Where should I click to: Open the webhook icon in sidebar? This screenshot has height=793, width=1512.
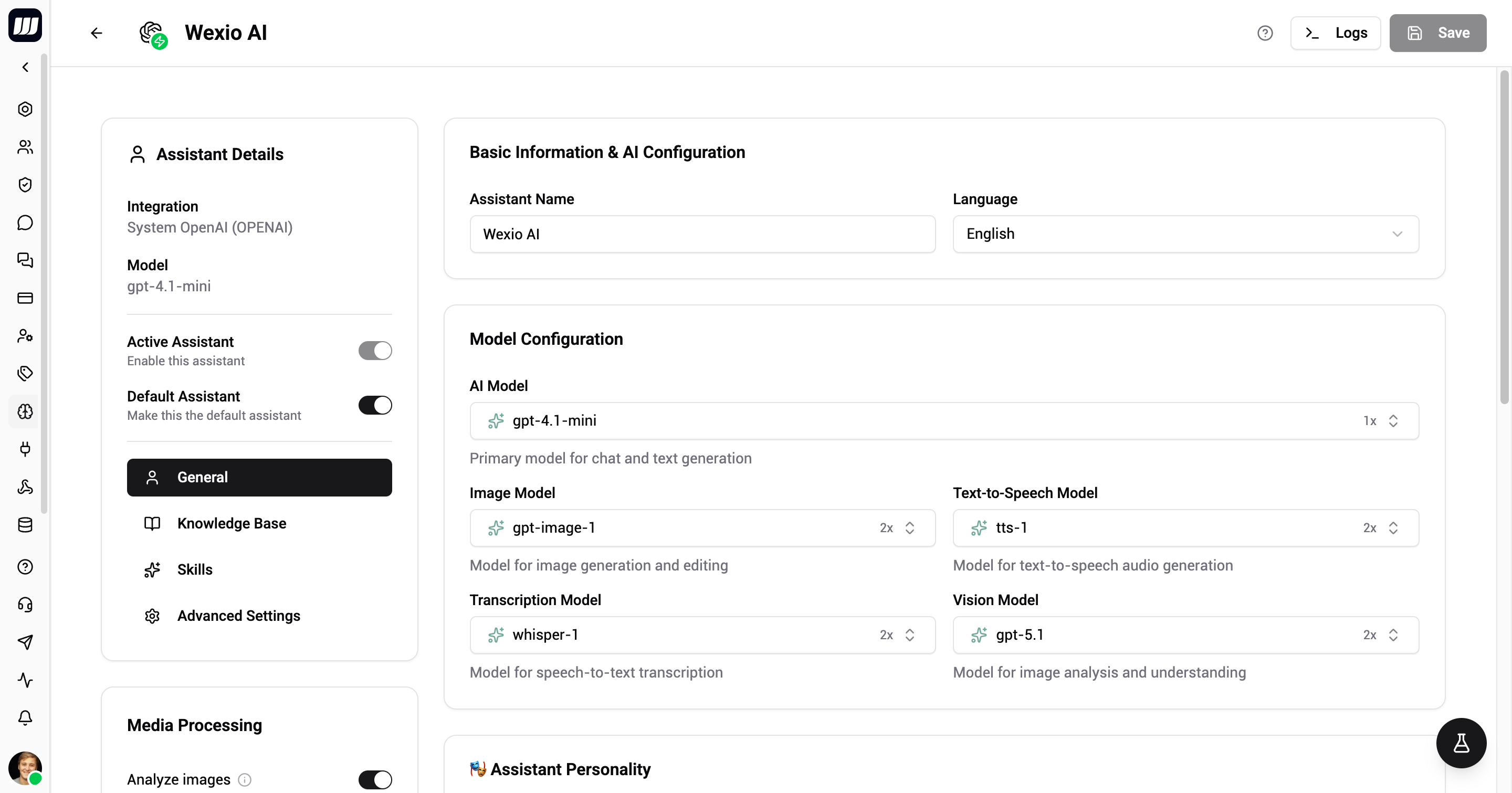pyautogui.click(x=25, y=487)
